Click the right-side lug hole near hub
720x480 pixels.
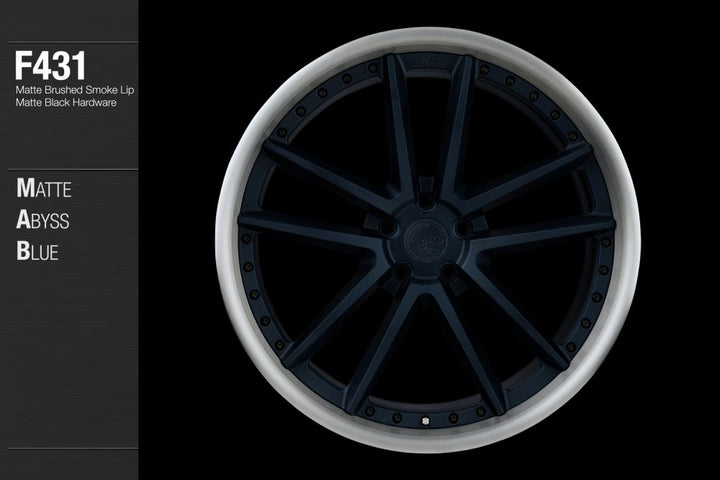pos(461,228)
